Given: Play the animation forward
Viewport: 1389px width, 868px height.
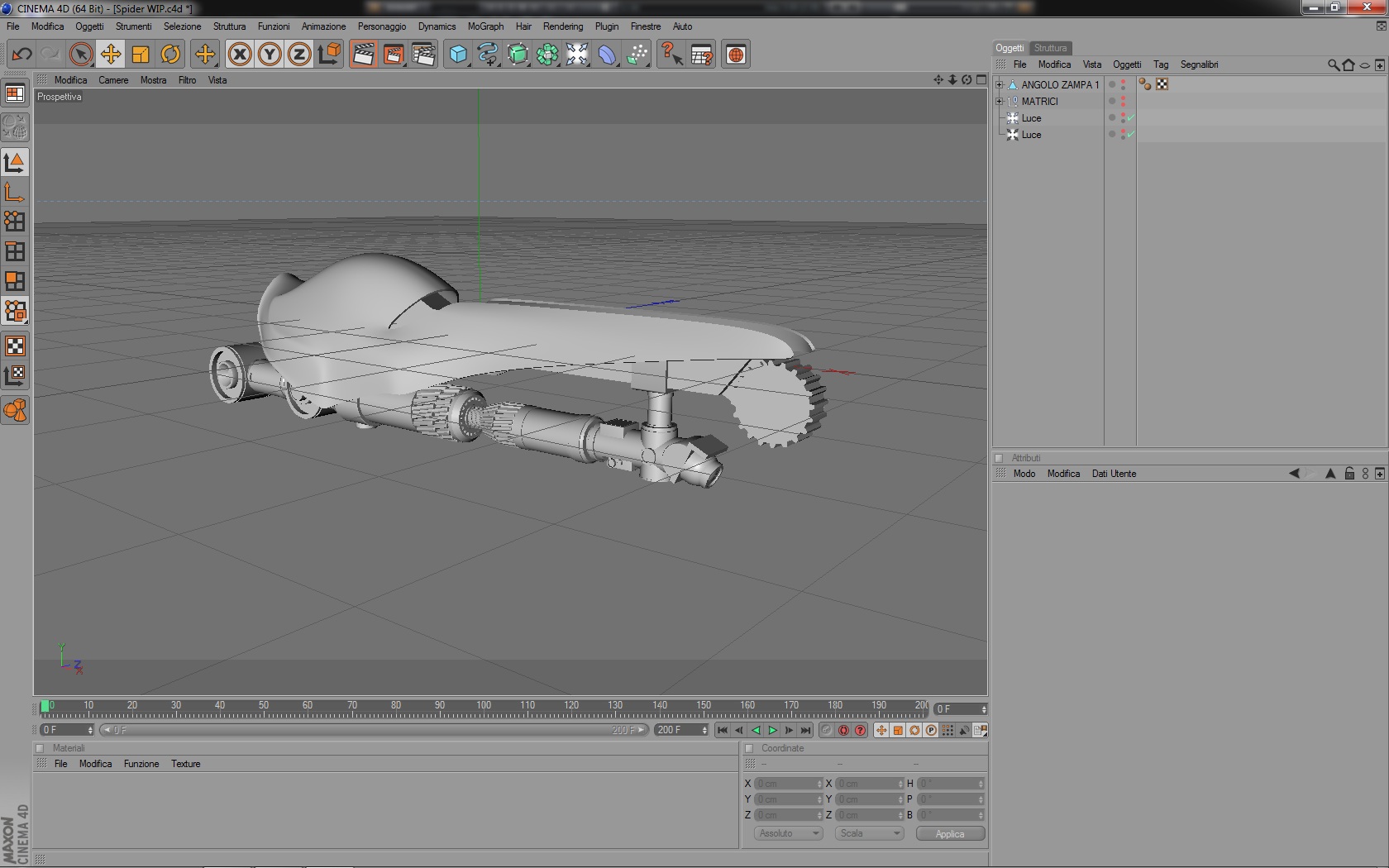Looking at the screenshot, I should [x=772, y=730].
